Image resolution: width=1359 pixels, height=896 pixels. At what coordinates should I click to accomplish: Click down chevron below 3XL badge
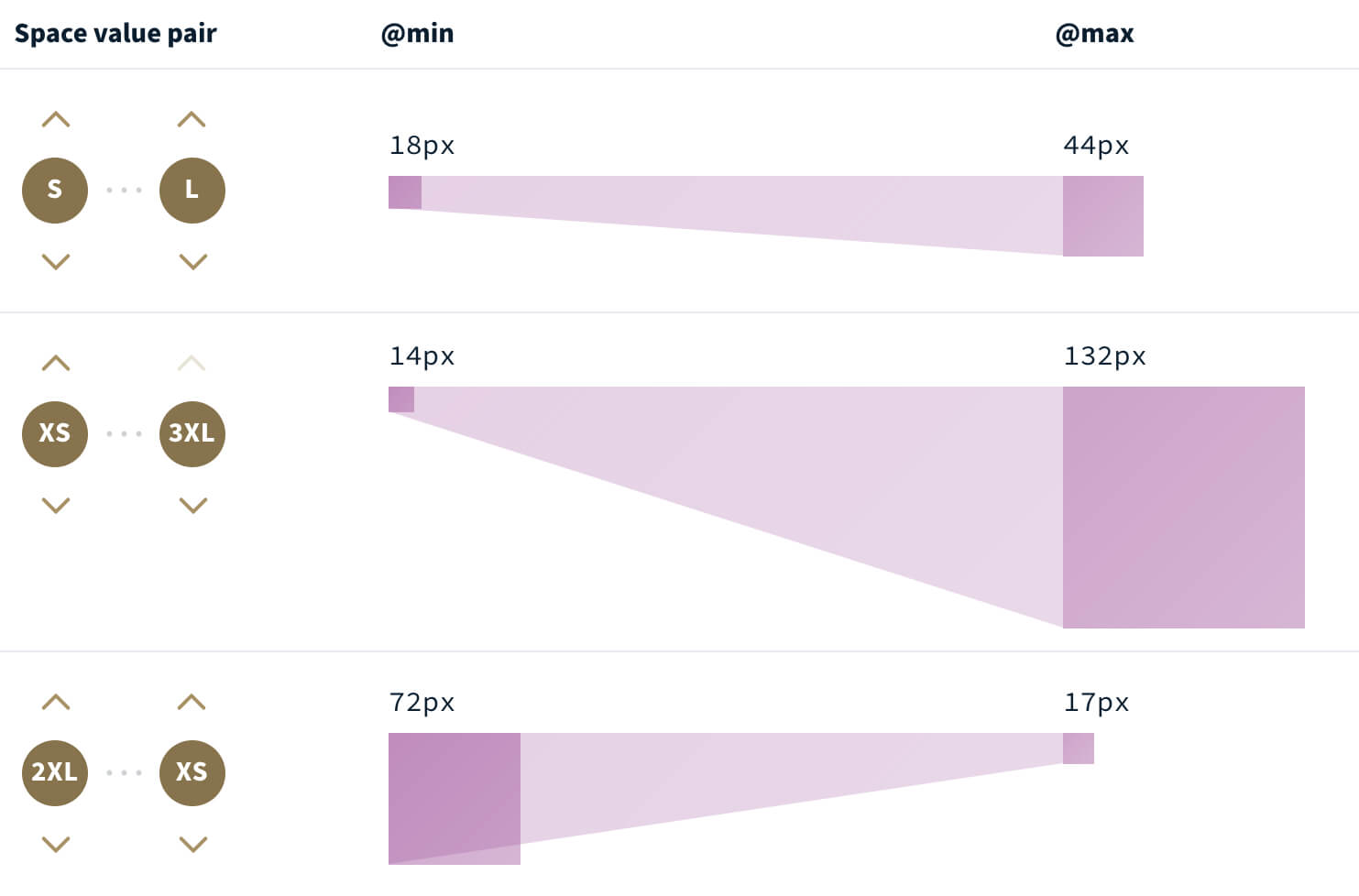point(192,506)
